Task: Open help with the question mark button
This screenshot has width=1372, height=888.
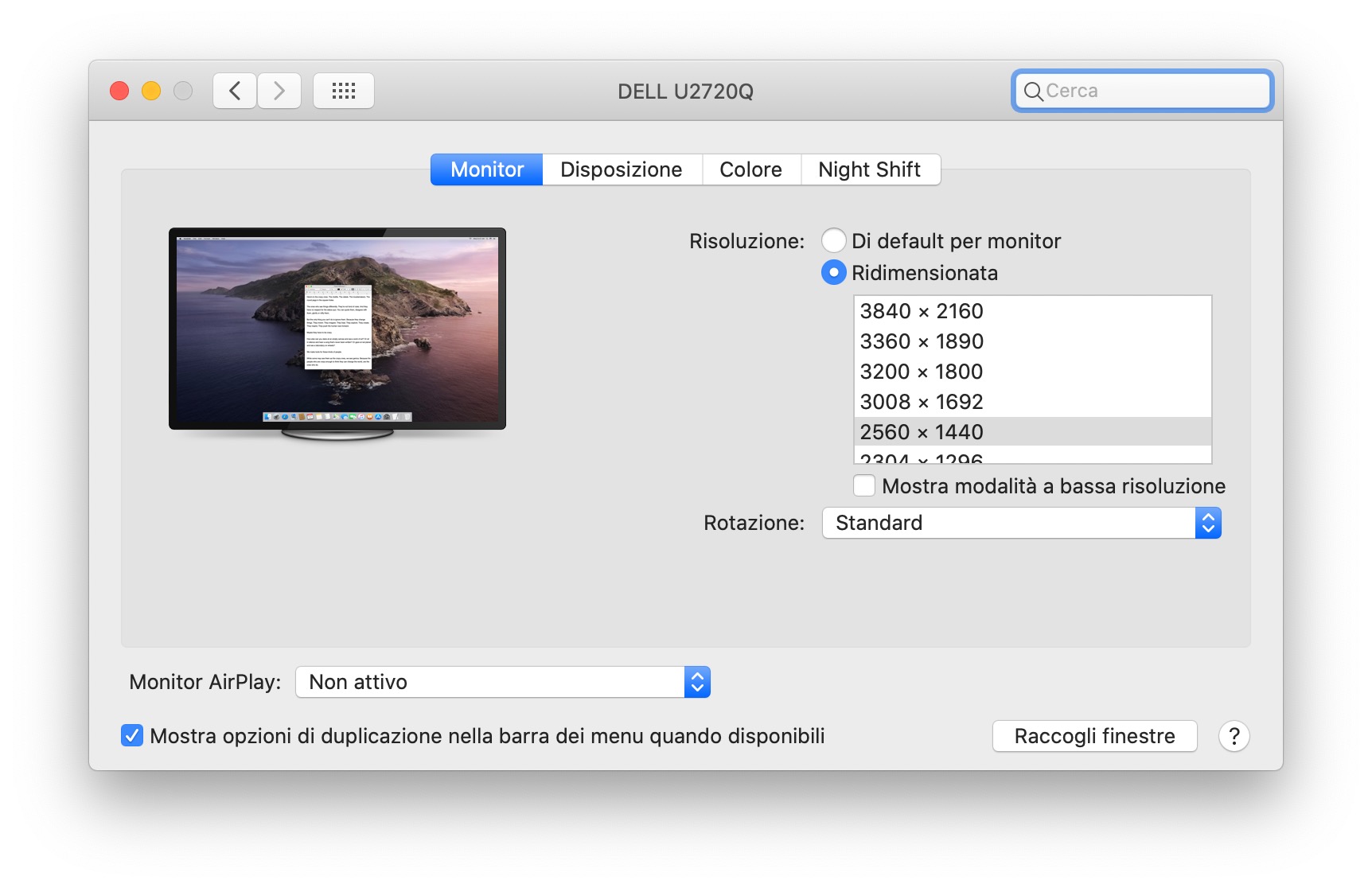Action: (x=1234, y=736)
